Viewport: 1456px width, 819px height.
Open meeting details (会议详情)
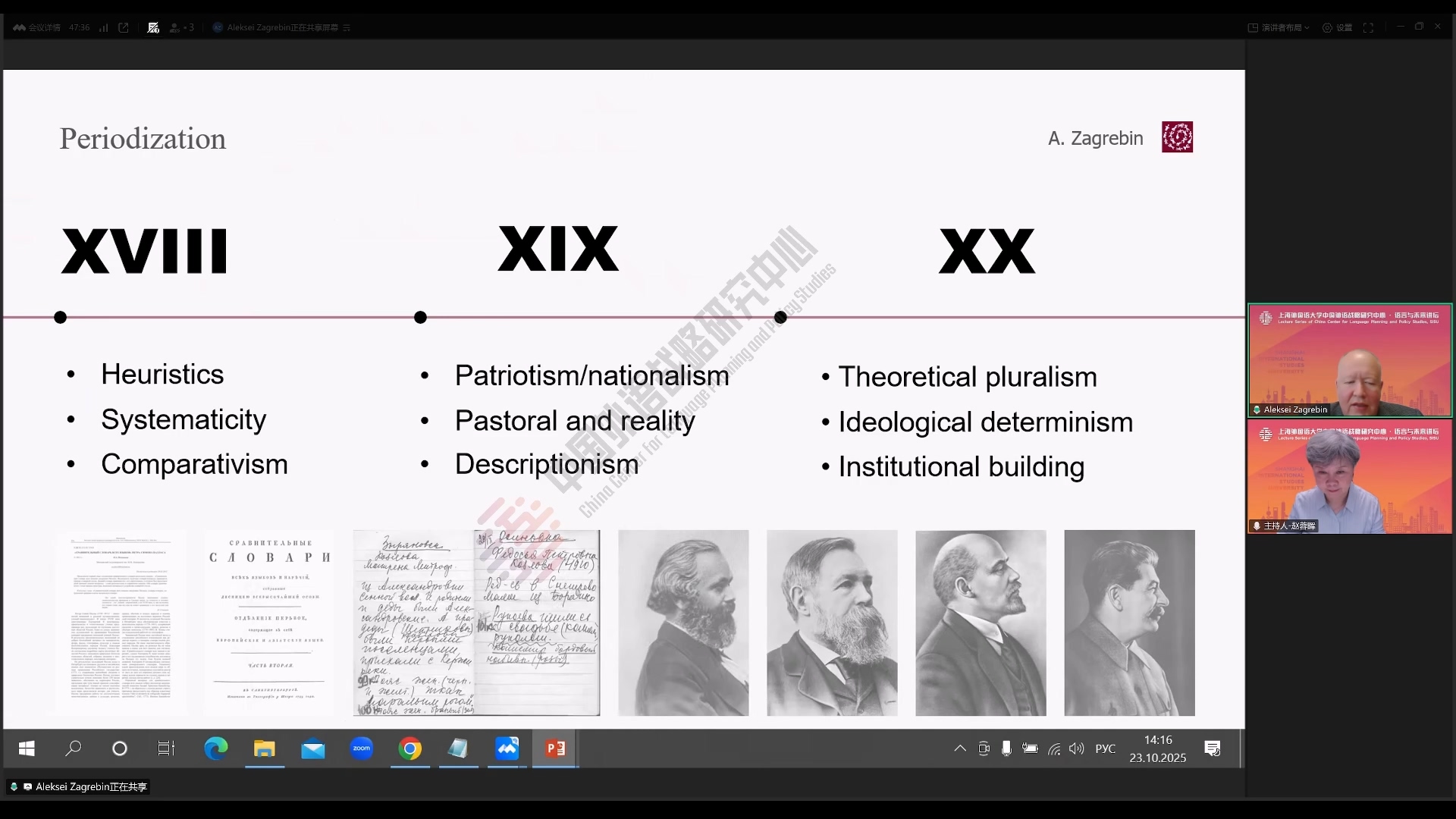[x=36, y=27]
